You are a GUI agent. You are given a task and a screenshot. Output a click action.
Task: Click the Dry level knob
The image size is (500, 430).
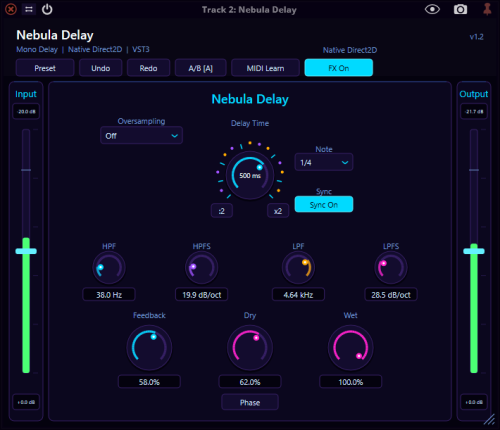(250, 348)
